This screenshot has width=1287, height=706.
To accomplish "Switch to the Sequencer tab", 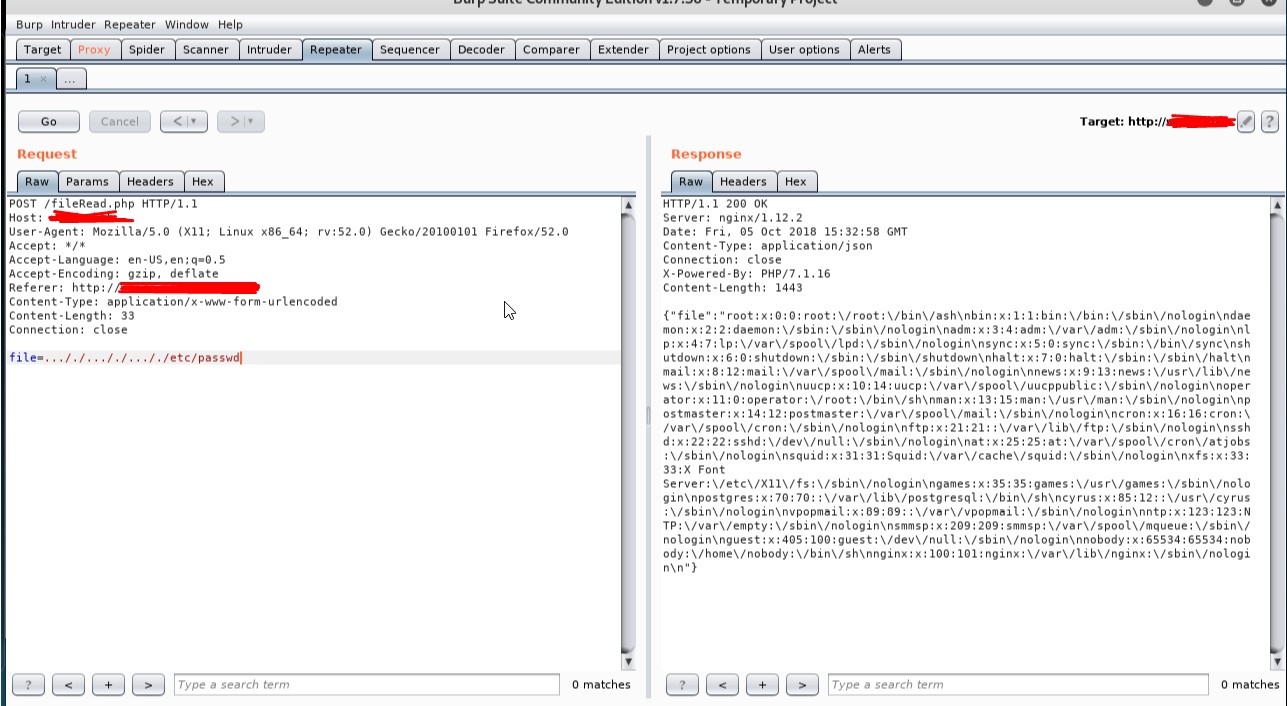I will coord(410,50).
